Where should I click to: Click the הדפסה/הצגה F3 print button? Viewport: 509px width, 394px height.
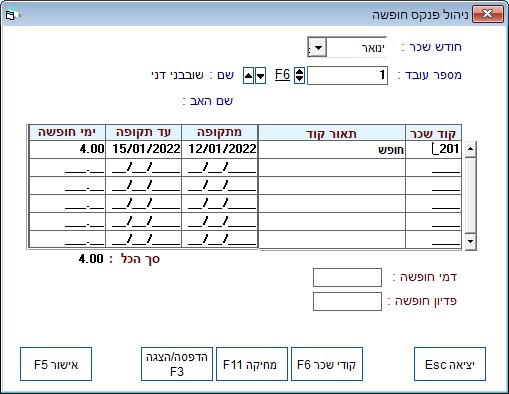pos(177,364)
